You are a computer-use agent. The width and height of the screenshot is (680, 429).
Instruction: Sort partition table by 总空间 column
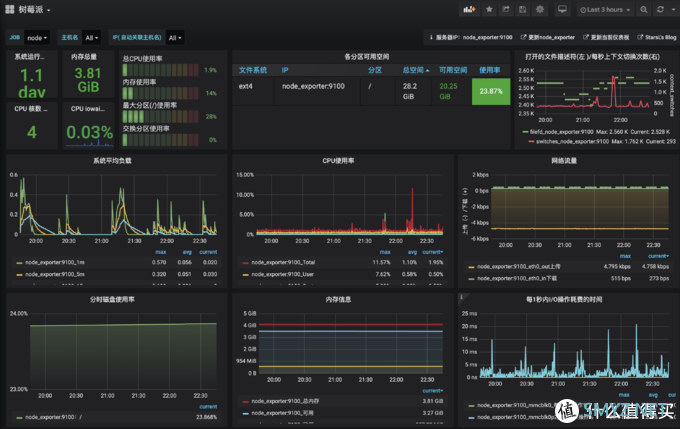pyautogui.click(x=415, y=70)
